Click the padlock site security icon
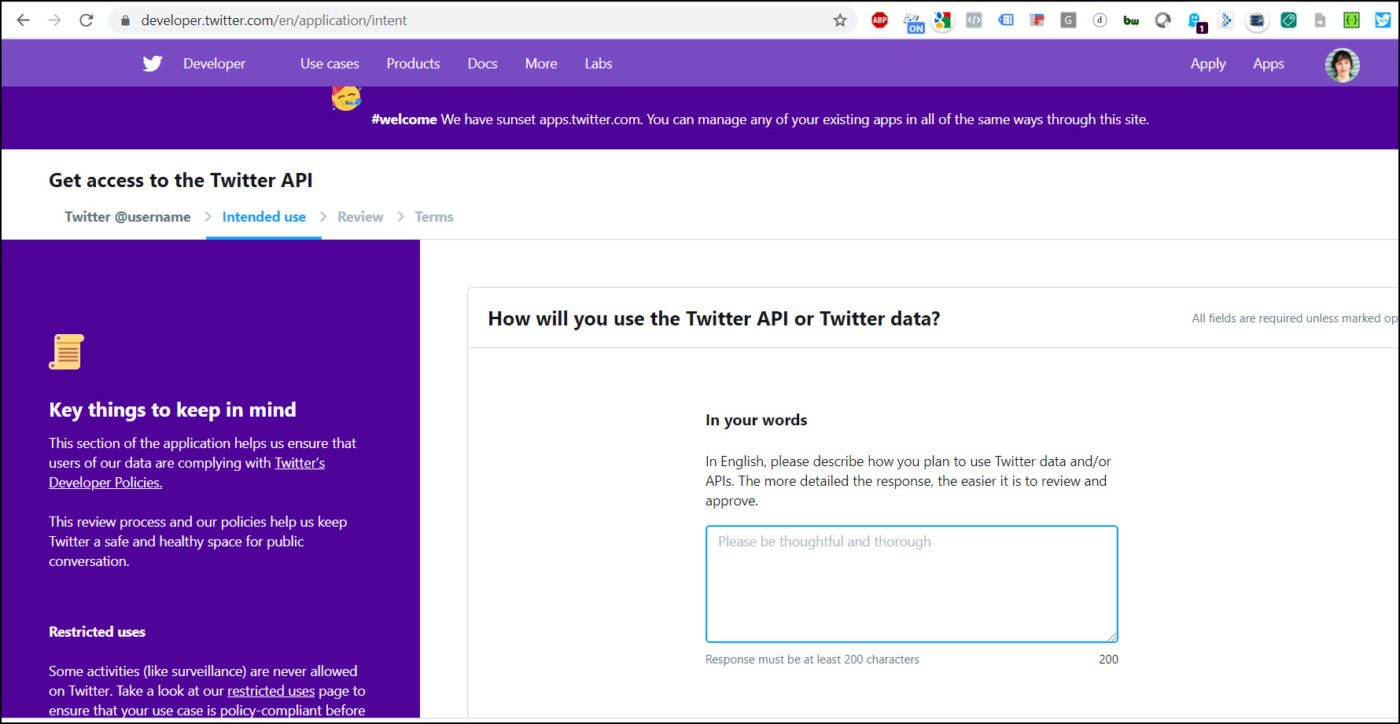This screenshot has width=1400, height=724. [x=124, y=20]
